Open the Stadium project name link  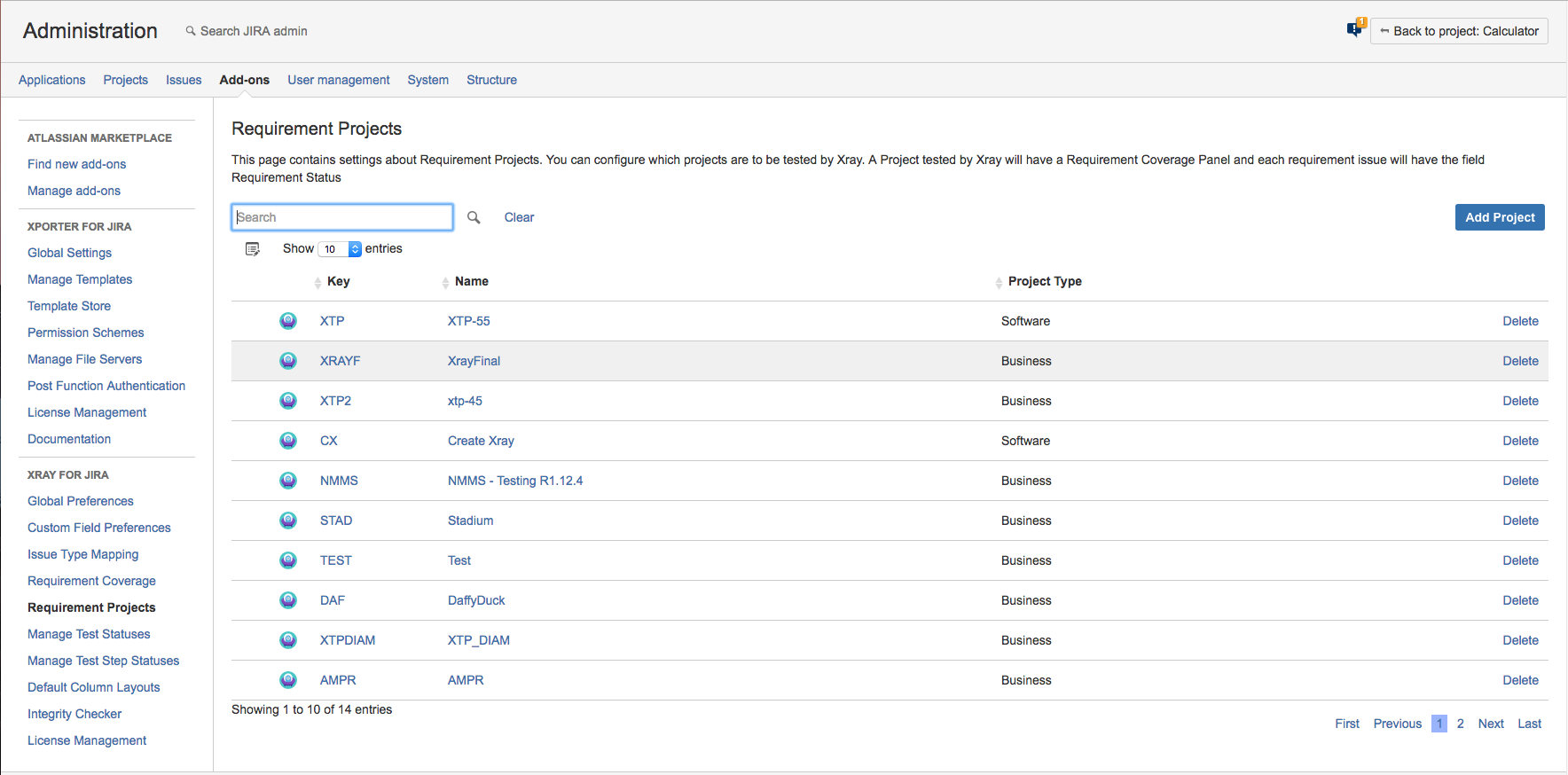(470, 521)
